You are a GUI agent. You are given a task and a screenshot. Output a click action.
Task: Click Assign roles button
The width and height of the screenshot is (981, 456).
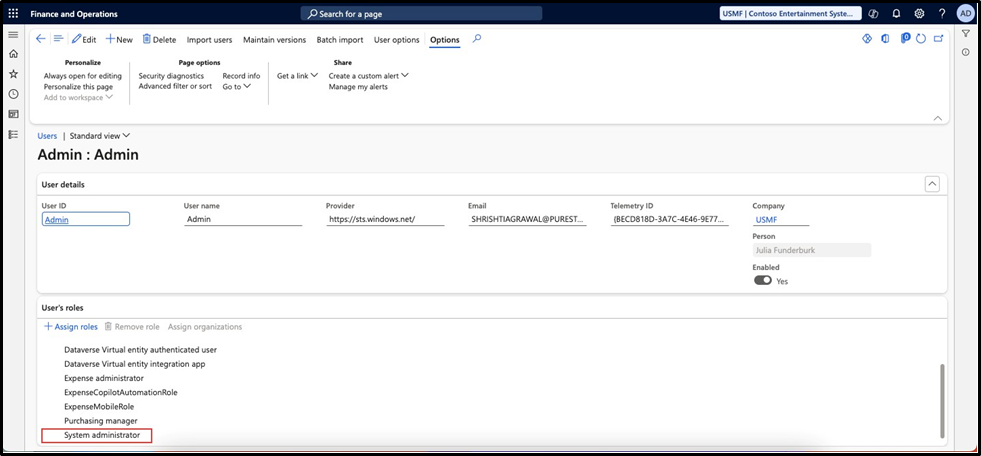tap(71, 327)
